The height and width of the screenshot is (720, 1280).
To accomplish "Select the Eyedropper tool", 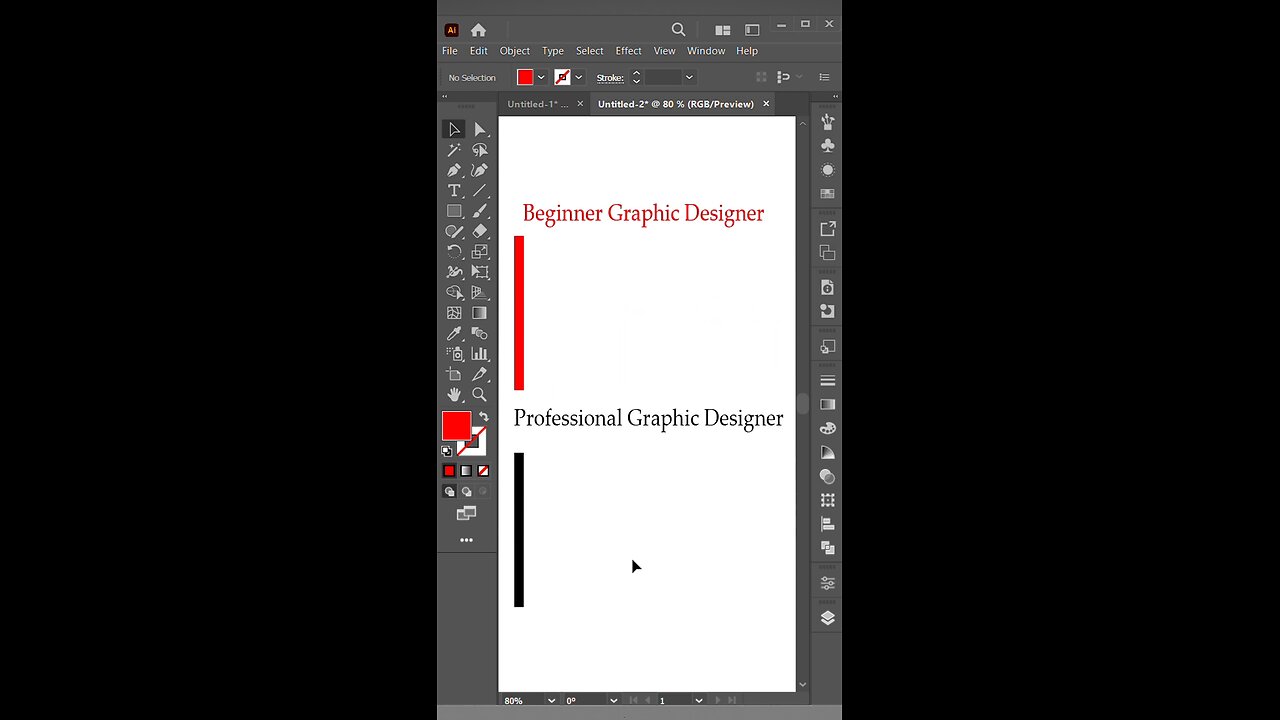I will click(x=454, y=333).
